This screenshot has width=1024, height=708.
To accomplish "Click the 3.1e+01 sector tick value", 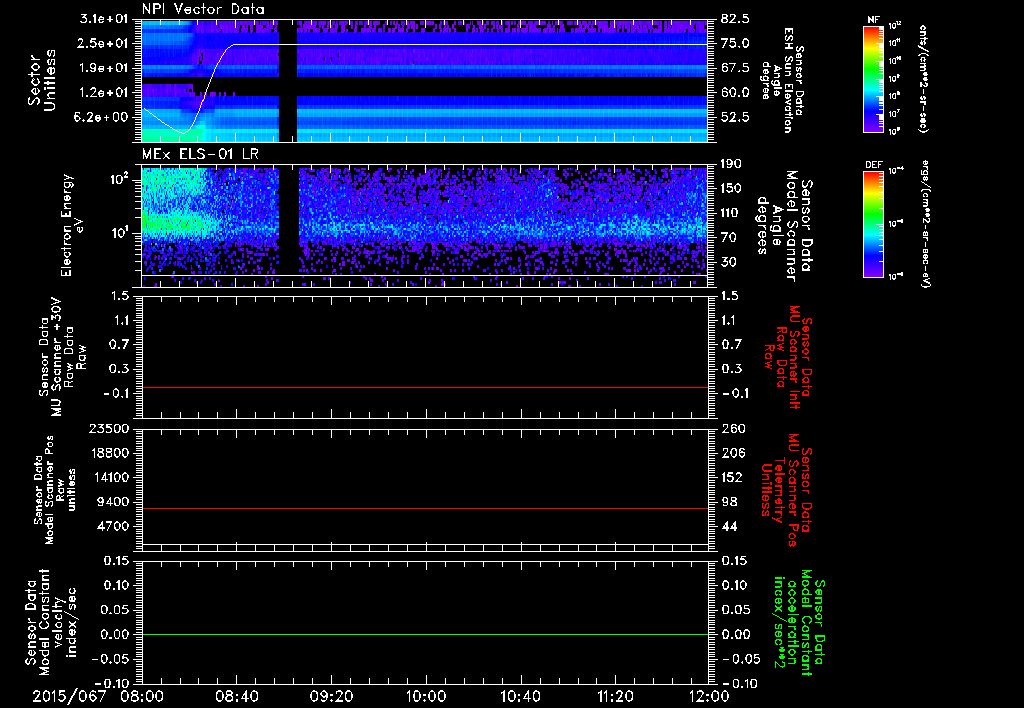I will pyautogui.click(x=105, y=19).
